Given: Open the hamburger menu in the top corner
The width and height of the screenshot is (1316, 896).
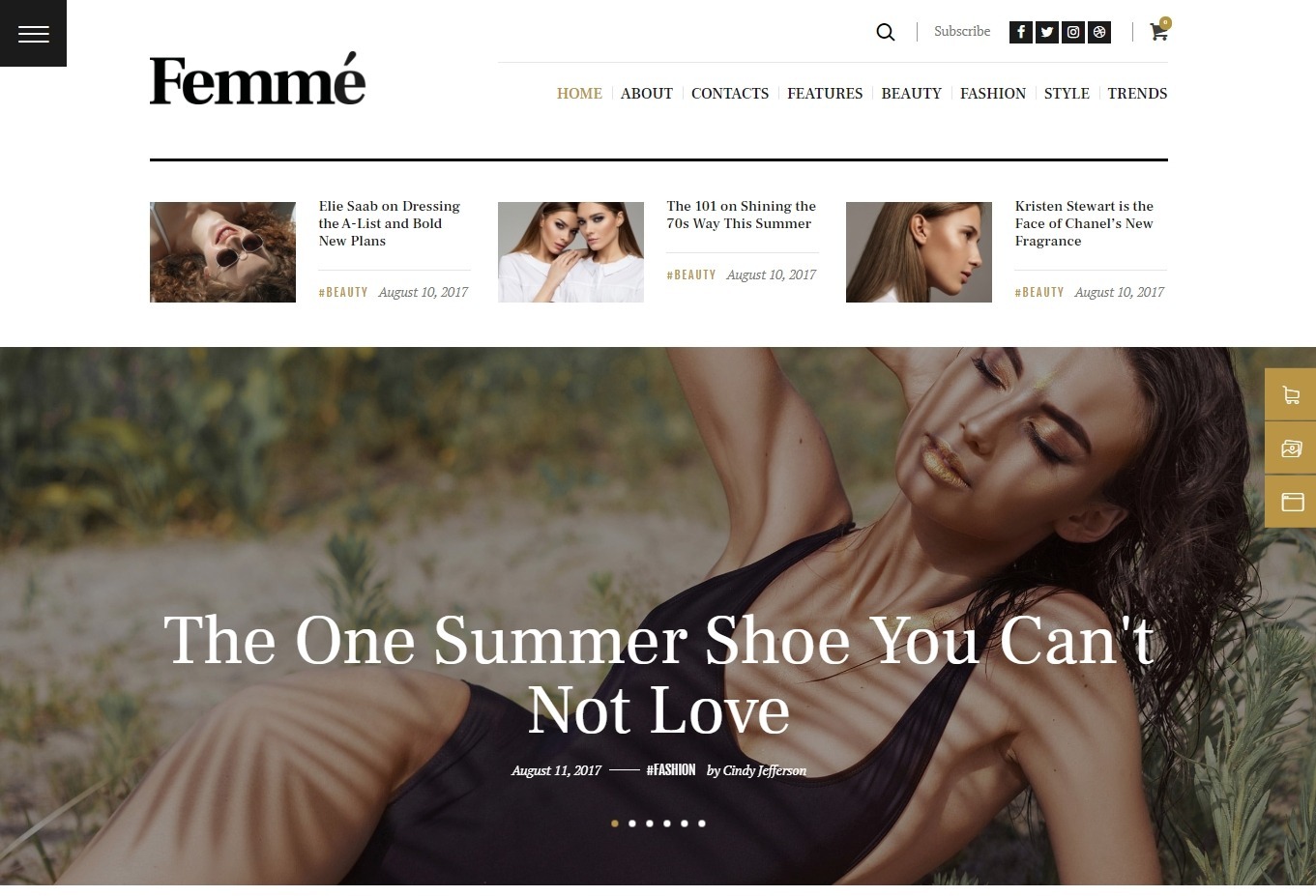Looking at the screenshot, I should coord(33,34).
